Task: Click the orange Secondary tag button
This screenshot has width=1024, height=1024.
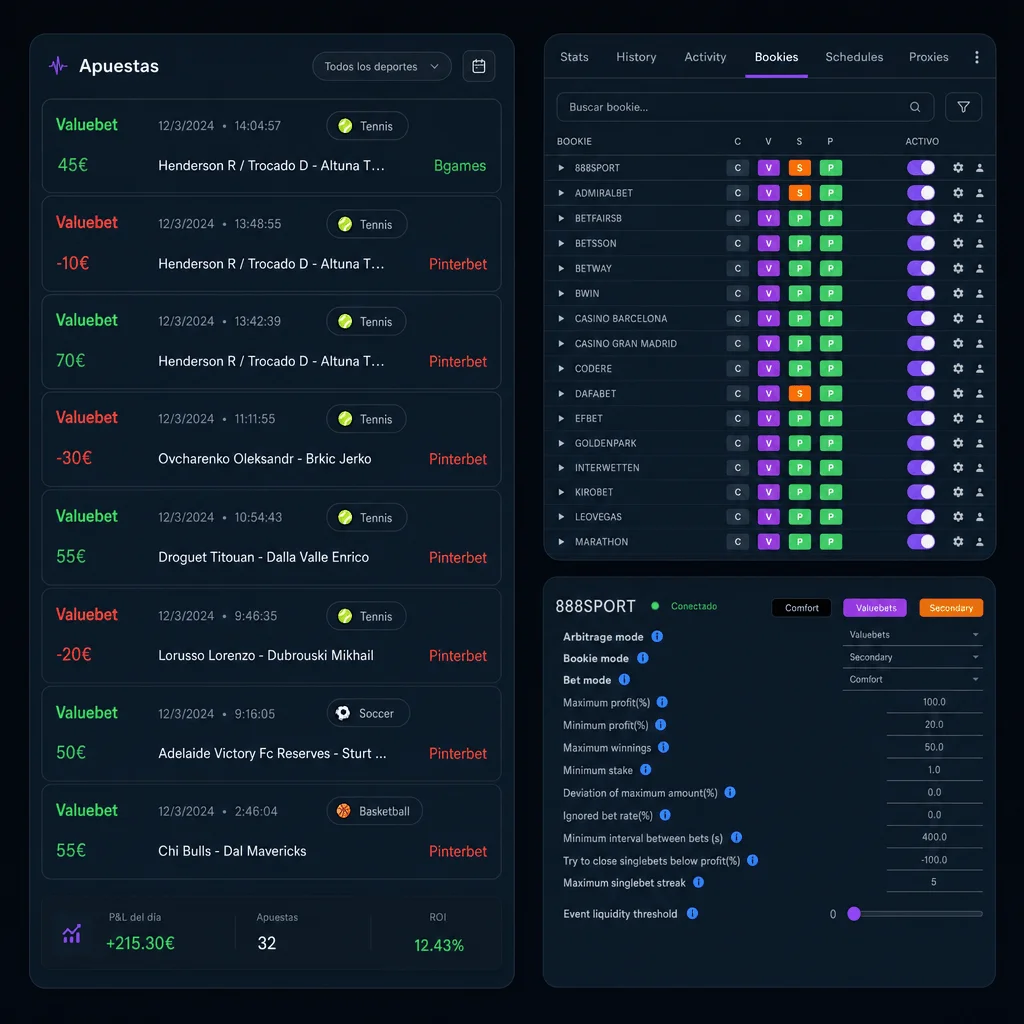Action: [x=950, y=607]
